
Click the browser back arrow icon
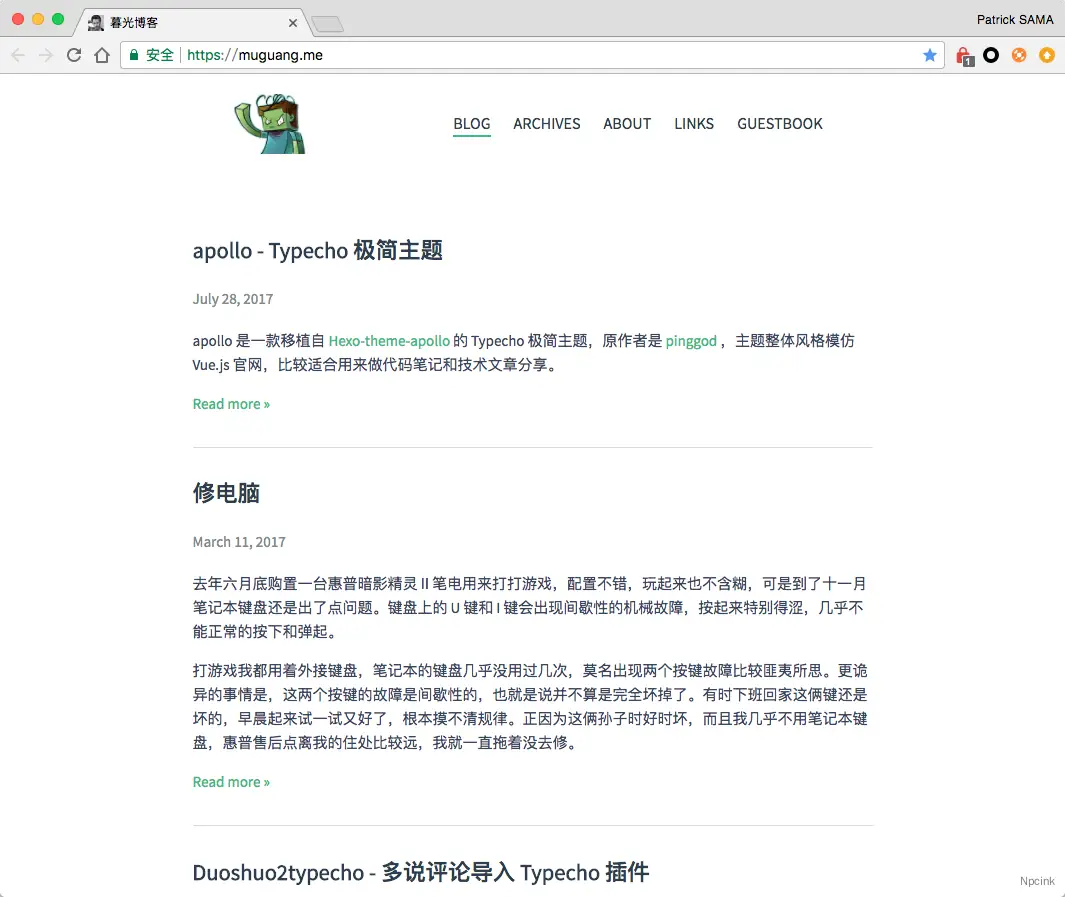click(18, 55)
